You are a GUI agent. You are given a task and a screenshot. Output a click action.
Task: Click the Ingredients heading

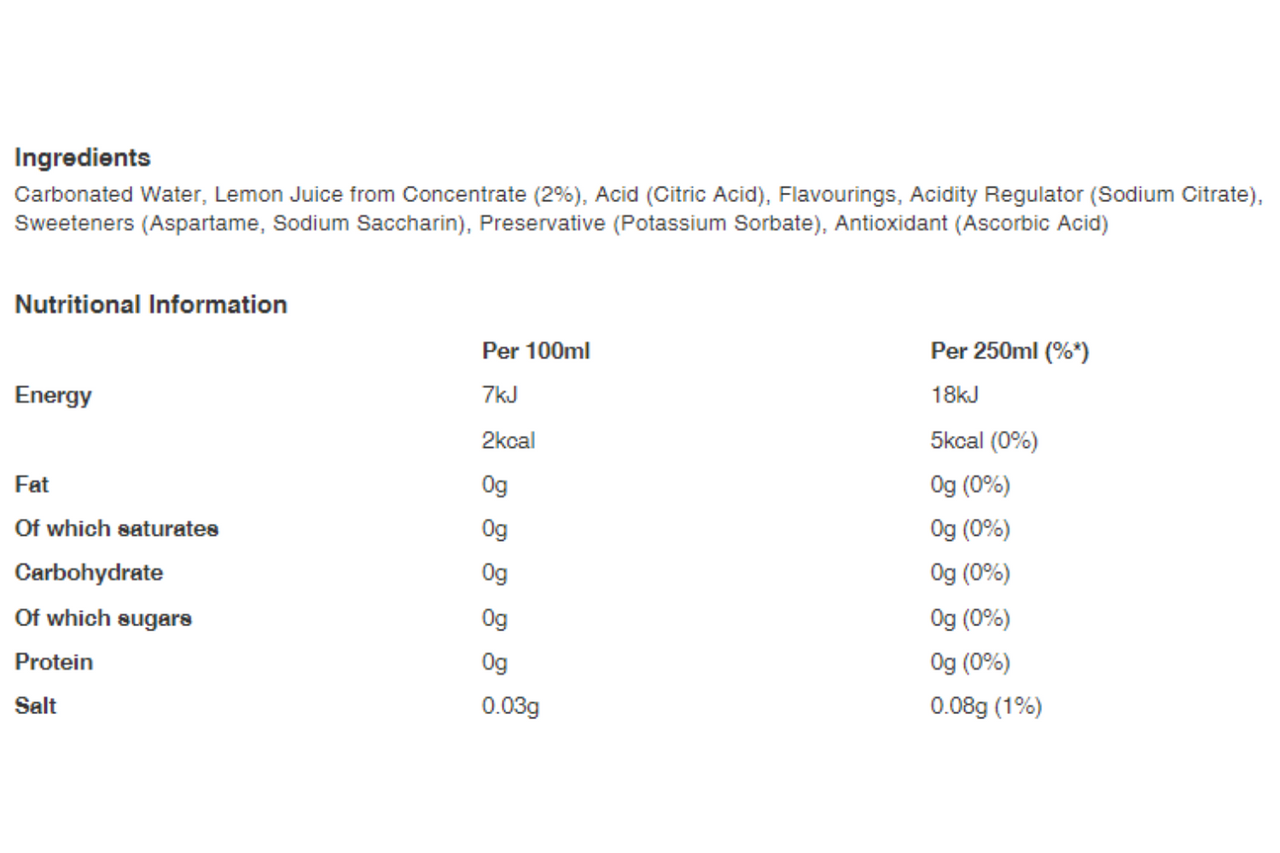pos(83,158)
